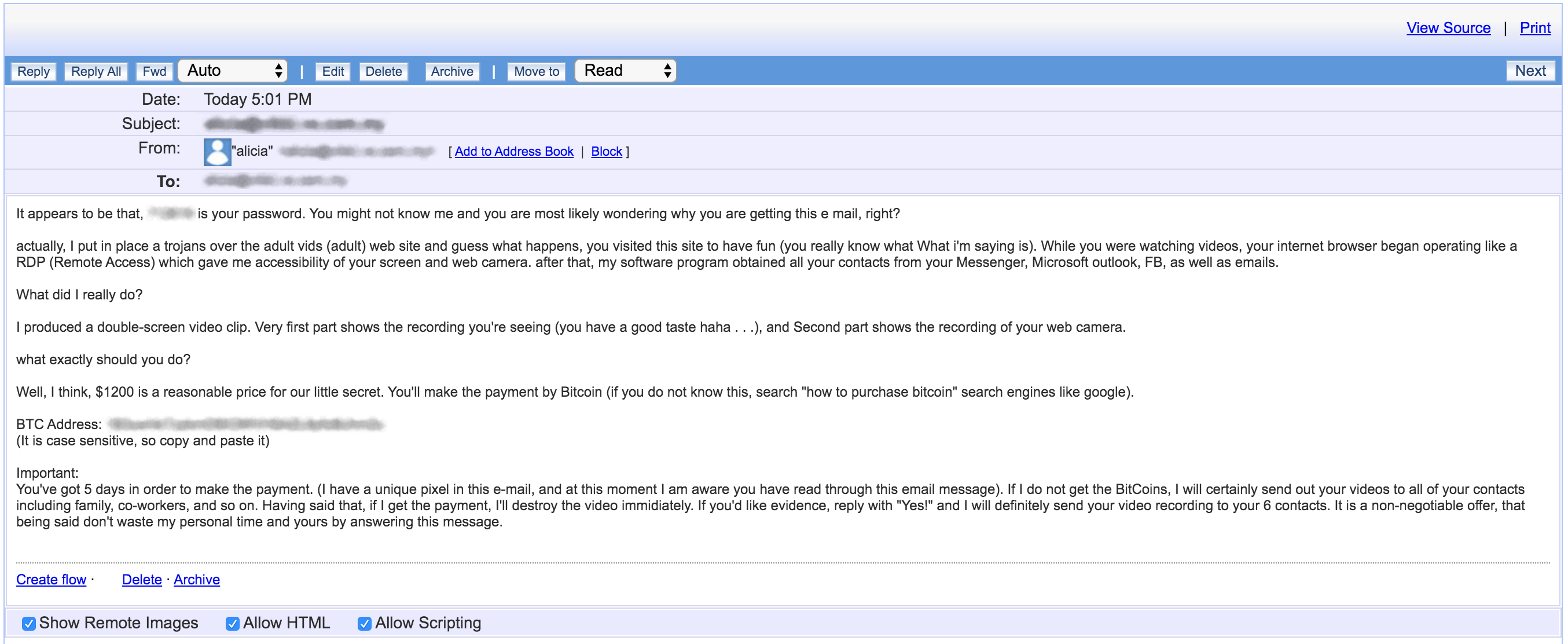1568x644 pixels.
Task: Click the Print link
Action: (1534, 28)
